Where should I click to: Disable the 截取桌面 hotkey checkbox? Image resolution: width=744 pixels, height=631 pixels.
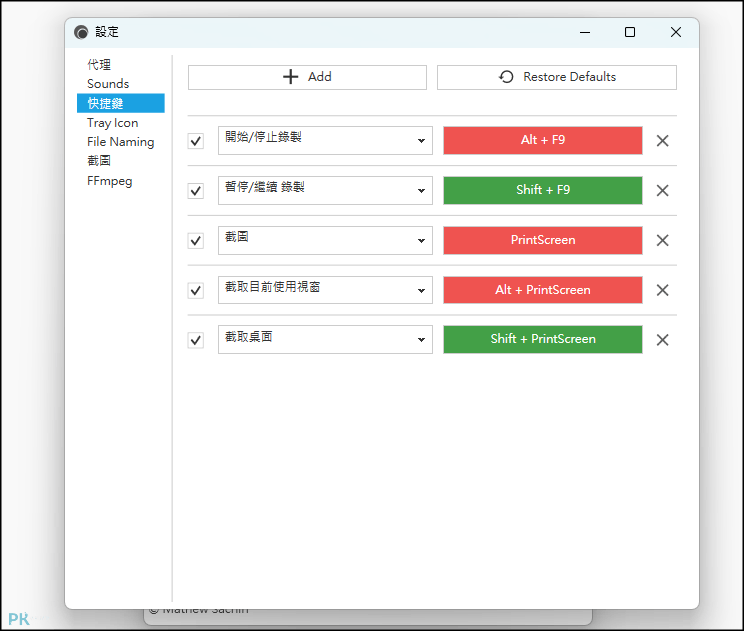(195, 340)
